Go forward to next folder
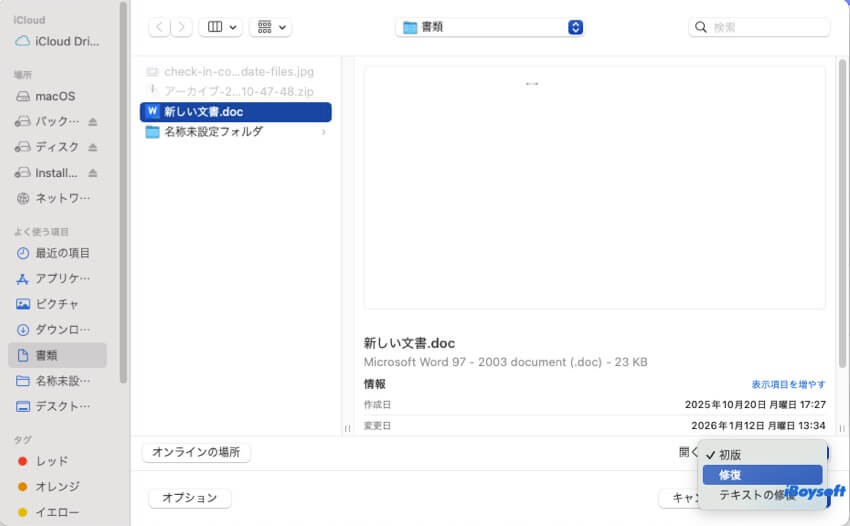 (x=182, y=27)
